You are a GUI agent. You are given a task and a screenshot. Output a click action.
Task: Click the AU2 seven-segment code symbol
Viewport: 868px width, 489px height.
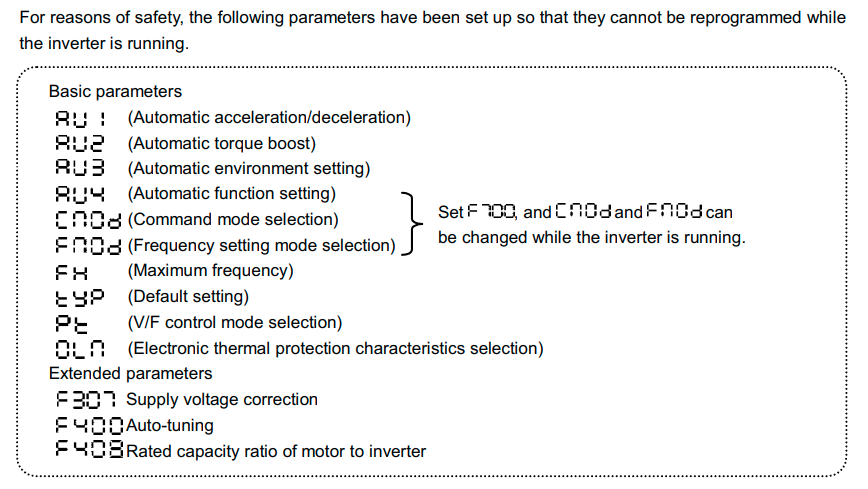tap(87, 143)
